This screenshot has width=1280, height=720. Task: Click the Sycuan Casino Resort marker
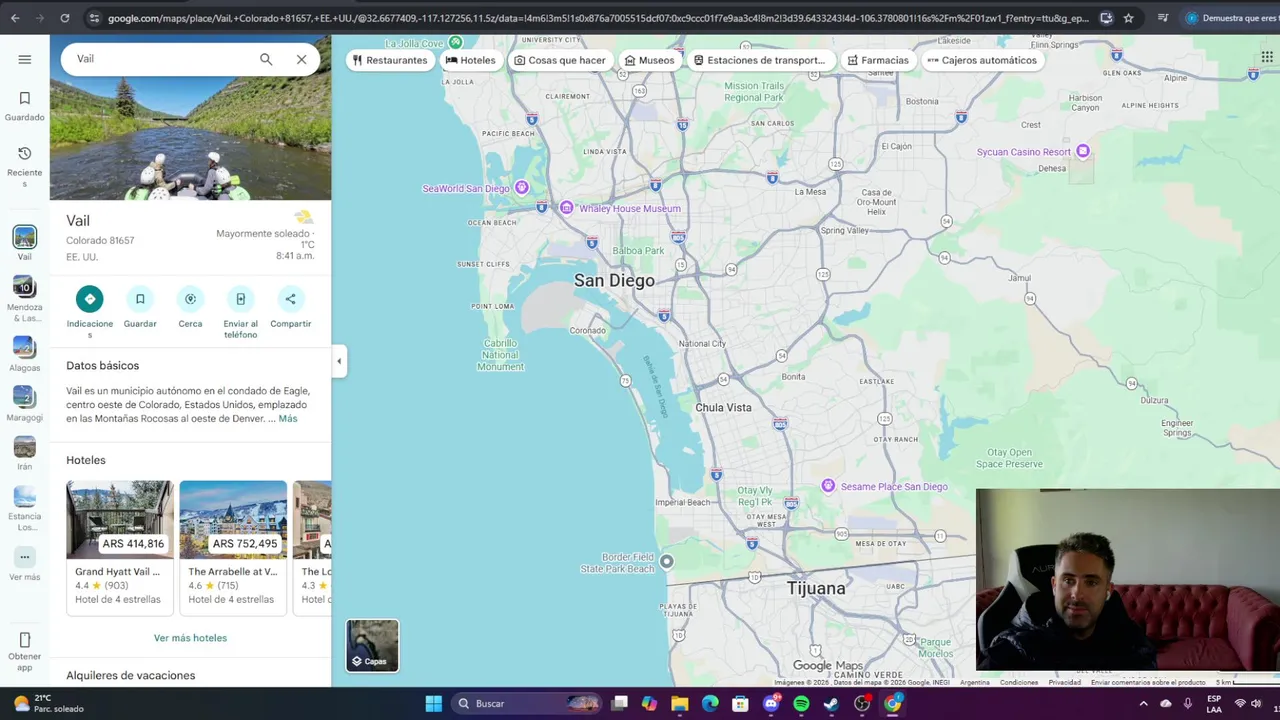[x=1083, y=152]
